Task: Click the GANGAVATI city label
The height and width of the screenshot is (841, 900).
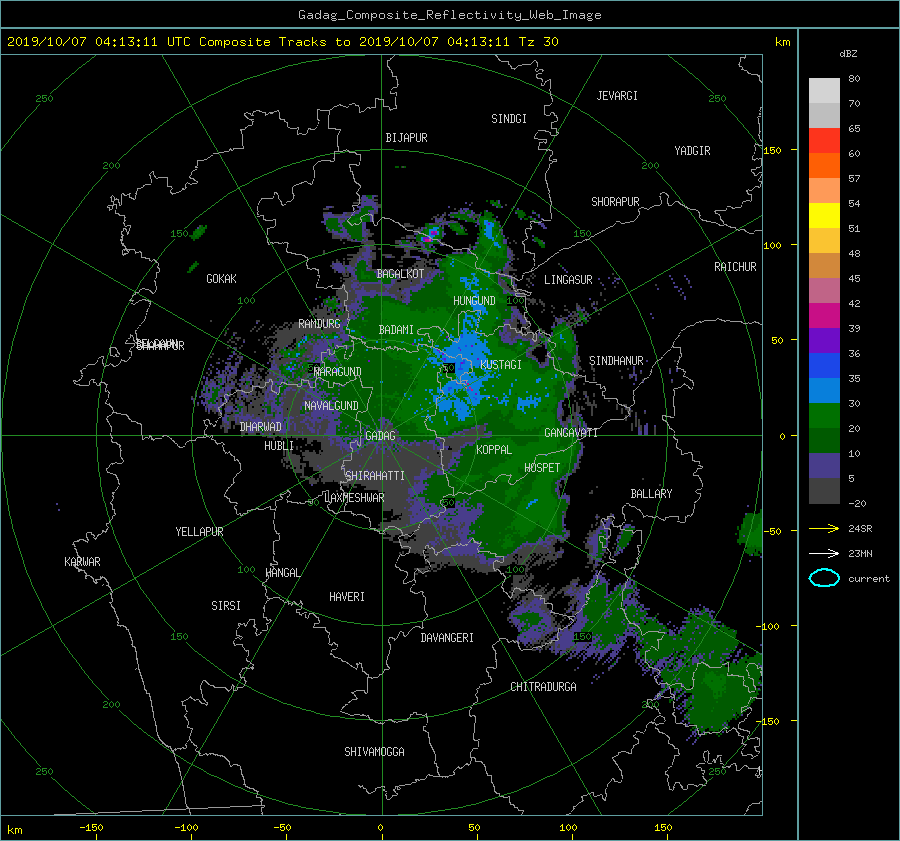Action: (571, 433)
